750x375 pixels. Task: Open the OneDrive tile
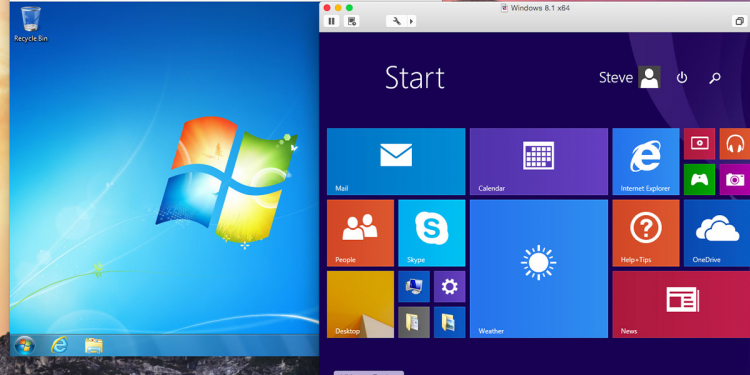(717, 233)
